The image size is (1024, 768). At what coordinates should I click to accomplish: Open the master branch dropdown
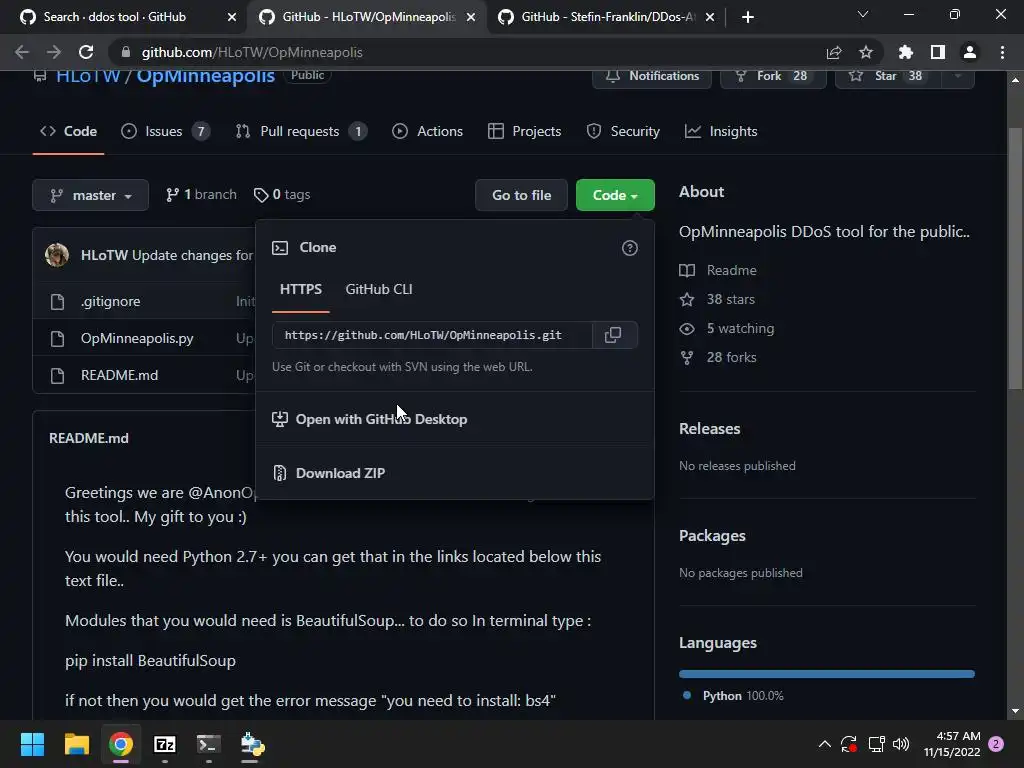click(x=90, y=195)
